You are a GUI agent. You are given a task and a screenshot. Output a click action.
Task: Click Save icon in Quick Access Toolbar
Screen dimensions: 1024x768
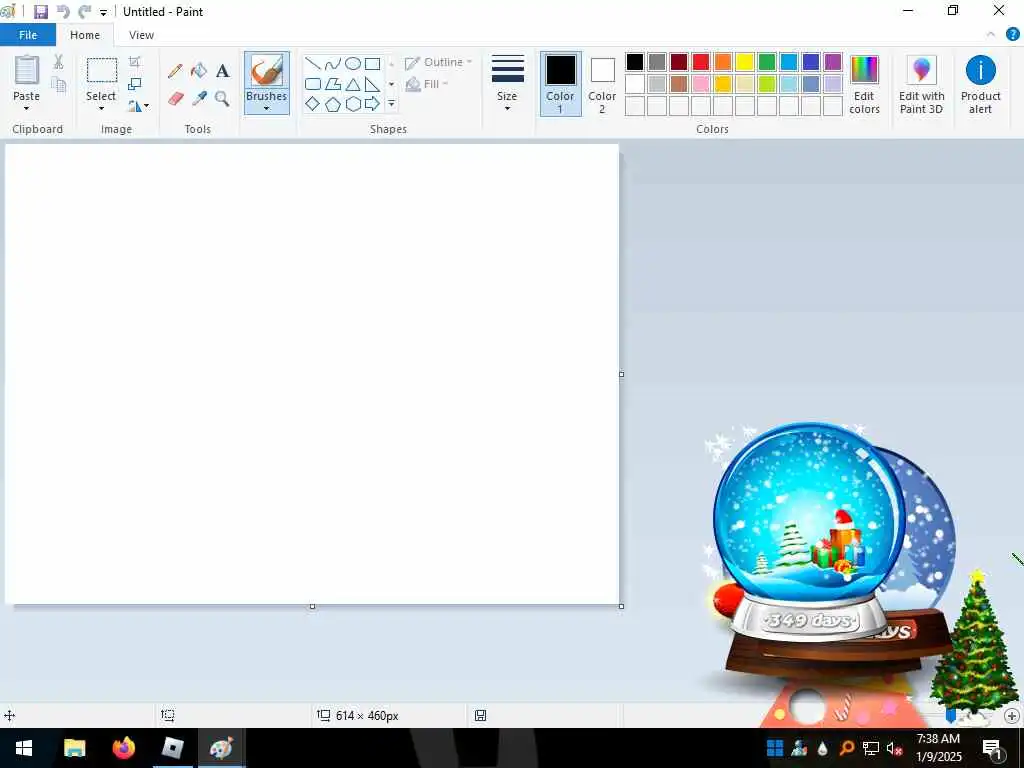[x=40, y=12]
